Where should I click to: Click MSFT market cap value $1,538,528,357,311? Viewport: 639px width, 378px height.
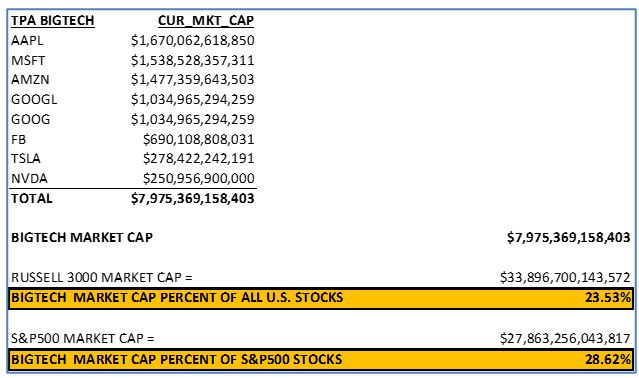point(192,60)
